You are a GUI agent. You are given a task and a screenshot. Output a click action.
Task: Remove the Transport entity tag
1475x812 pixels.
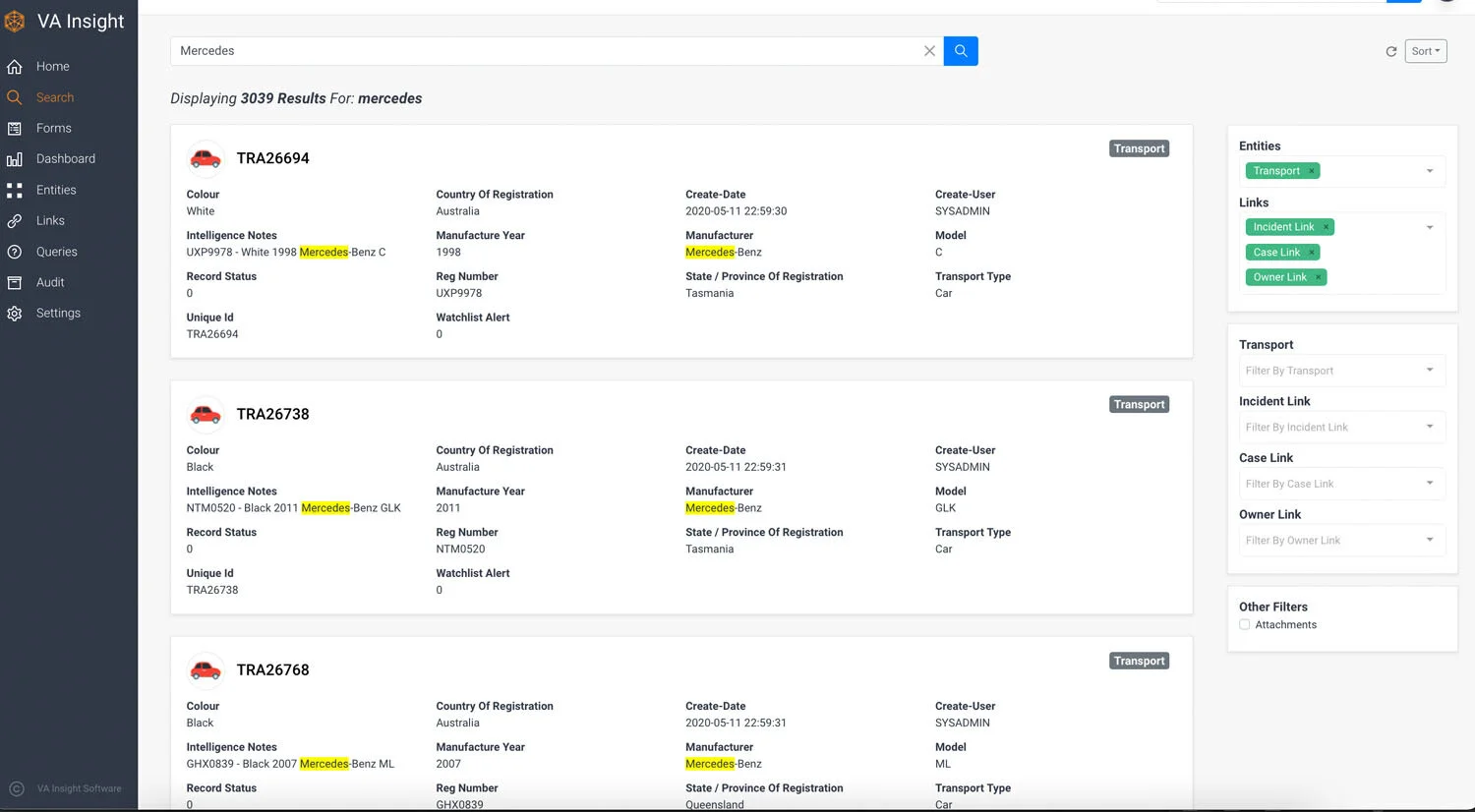coord(1312,171)
